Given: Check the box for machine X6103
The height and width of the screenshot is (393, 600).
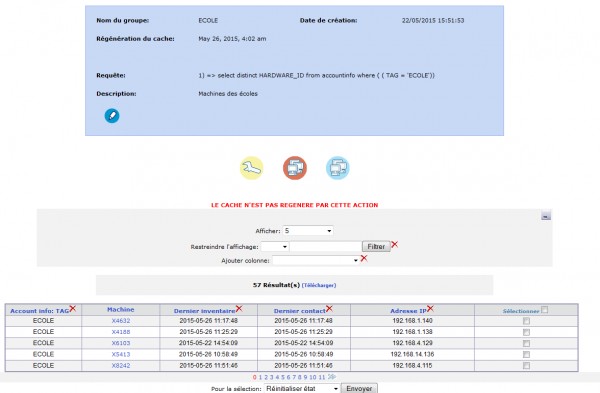Looking at the screenshot, I should (527, 343).
